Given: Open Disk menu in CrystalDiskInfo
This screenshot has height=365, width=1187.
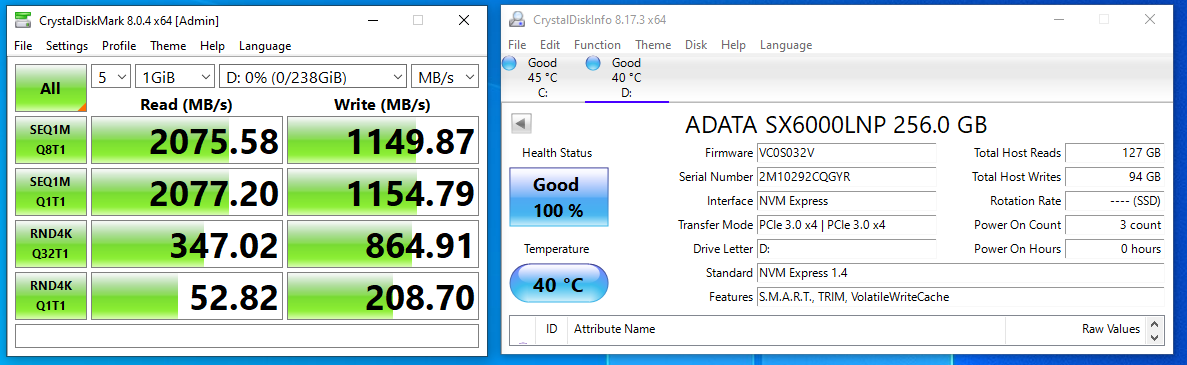Looking at the screenshot, I should 696,45.
